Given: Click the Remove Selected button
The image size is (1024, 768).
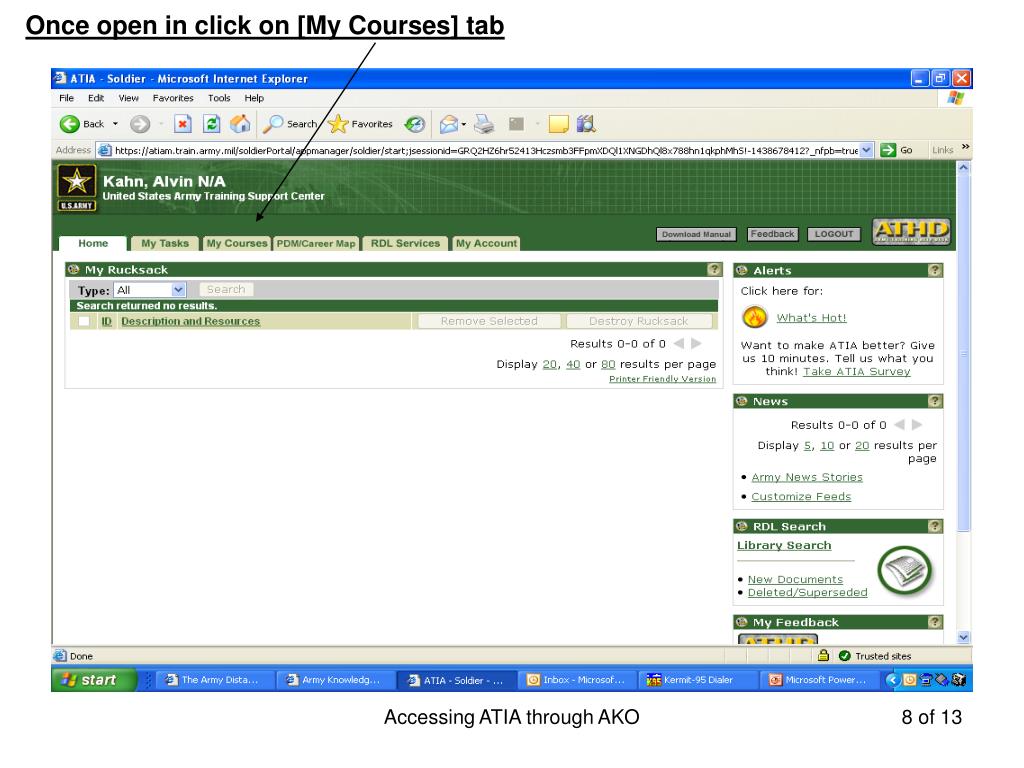Looking at the screenshot, I should (x=489, y=321).
